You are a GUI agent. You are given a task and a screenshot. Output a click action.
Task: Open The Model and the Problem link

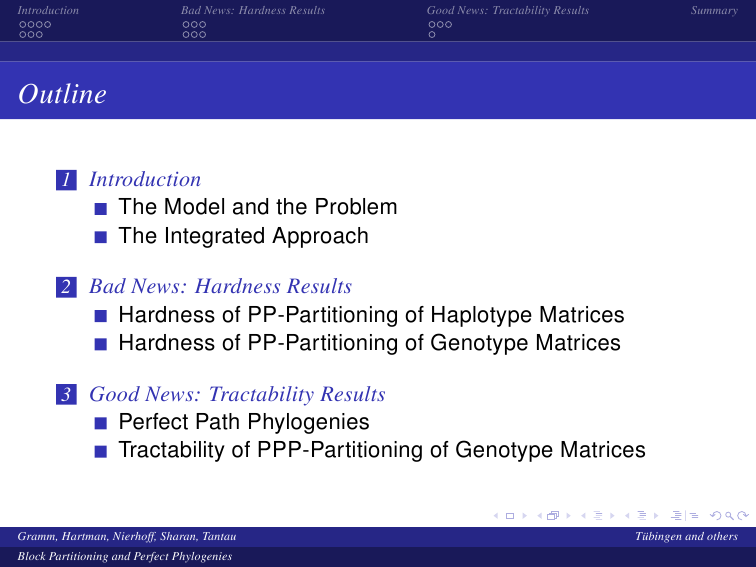click(x=258, y=207)
